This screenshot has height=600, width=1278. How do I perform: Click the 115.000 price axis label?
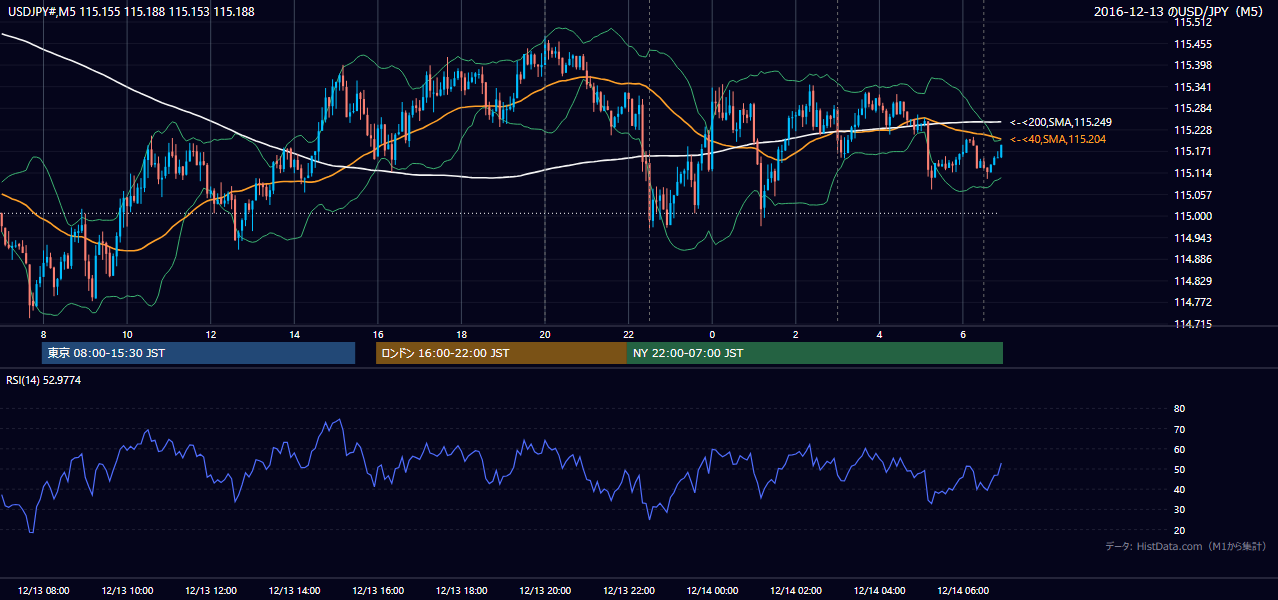[x=1192, y=216]
